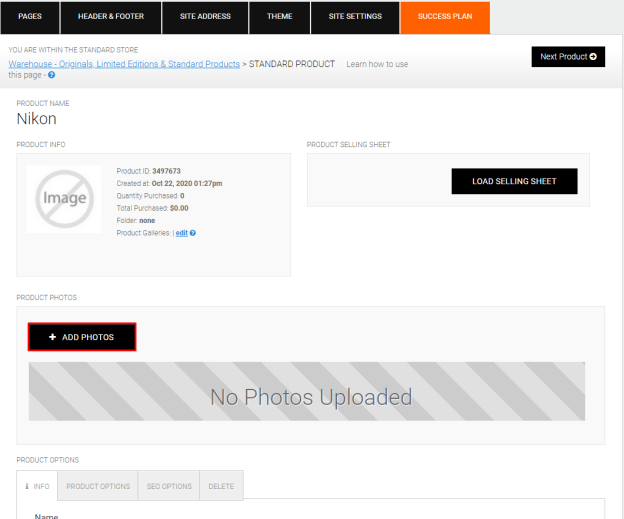Click the arrow icon in Next Product
Image resolution: width=624 pixels, height=519 pixels.
(593, 57)
